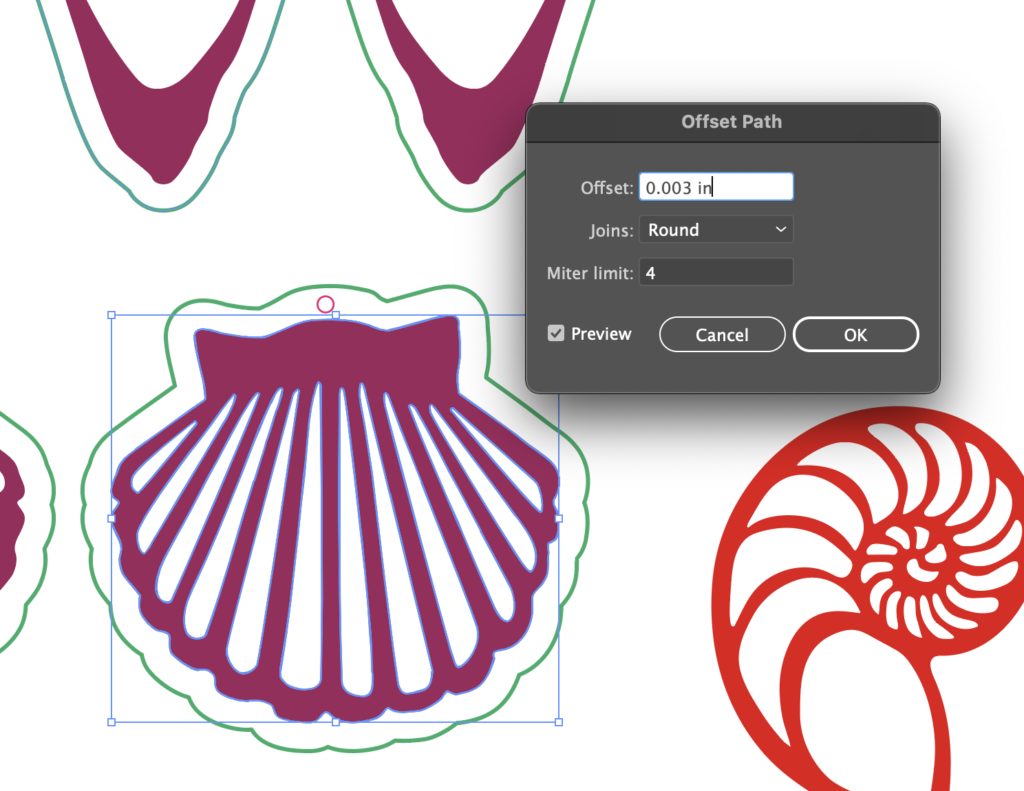Click the bottom-center bounding box handle
This screenshot has height=791, width=1024.
[x=336, y=722]
